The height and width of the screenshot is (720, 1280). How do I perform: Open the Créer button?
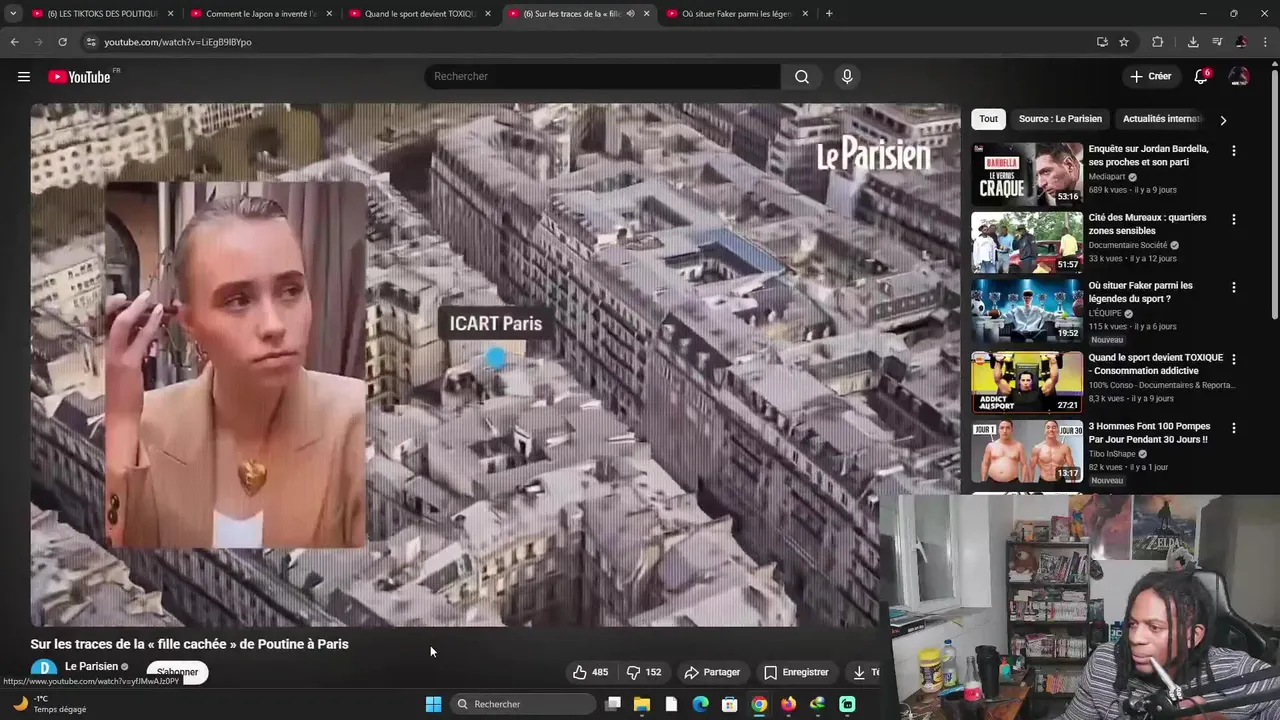[1150, 77]
